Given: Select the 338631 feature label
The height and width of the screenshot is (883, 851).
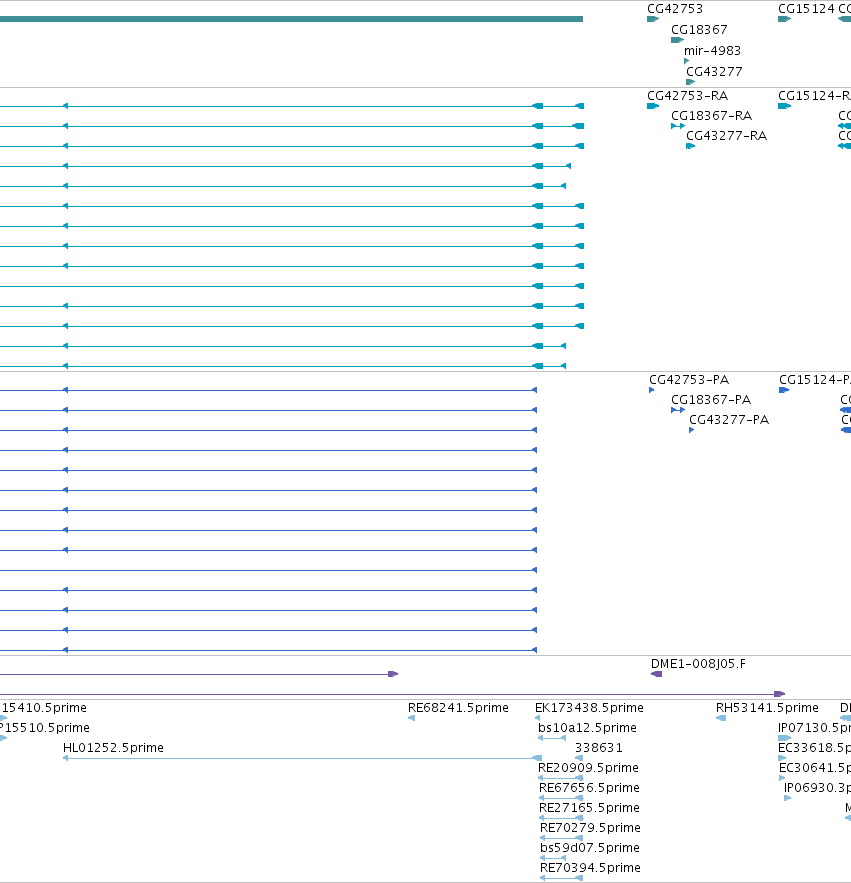Looking at the screenshot, I should (599, 748).
